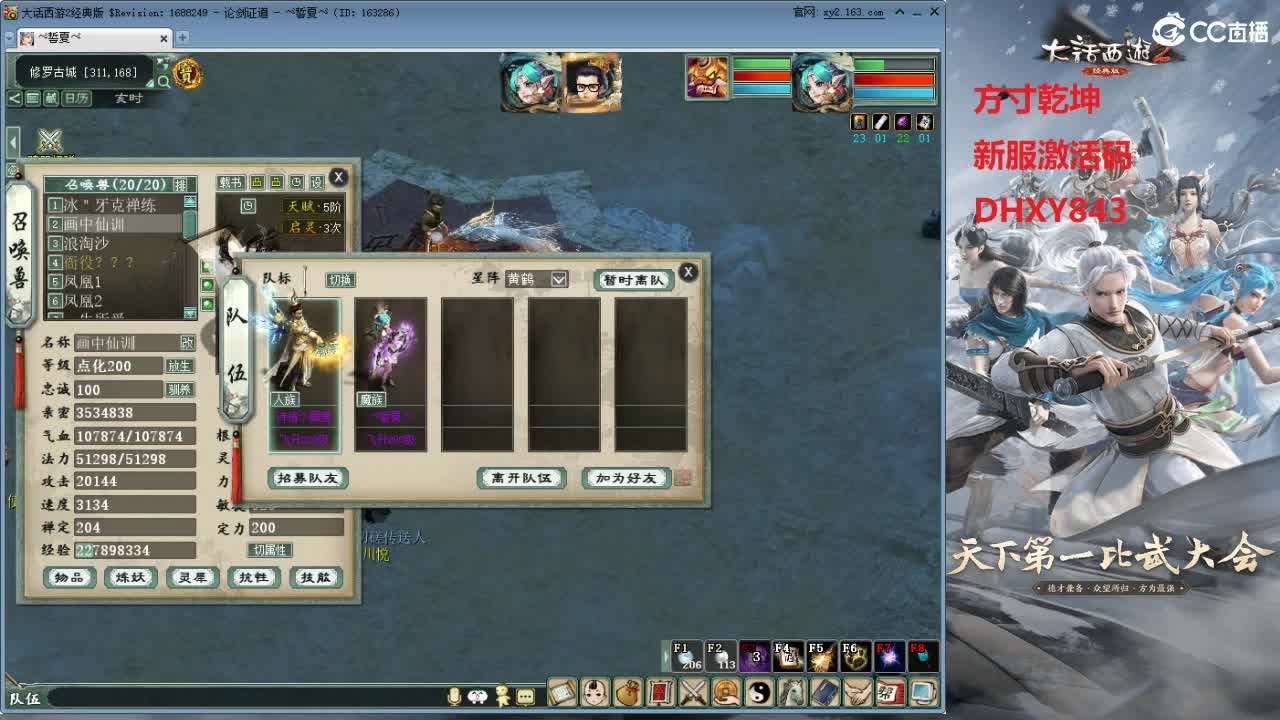Click the 暂时离队 button
This screenshot has width=1280, height=720.
pyautogui.click(x=634, y=280)
